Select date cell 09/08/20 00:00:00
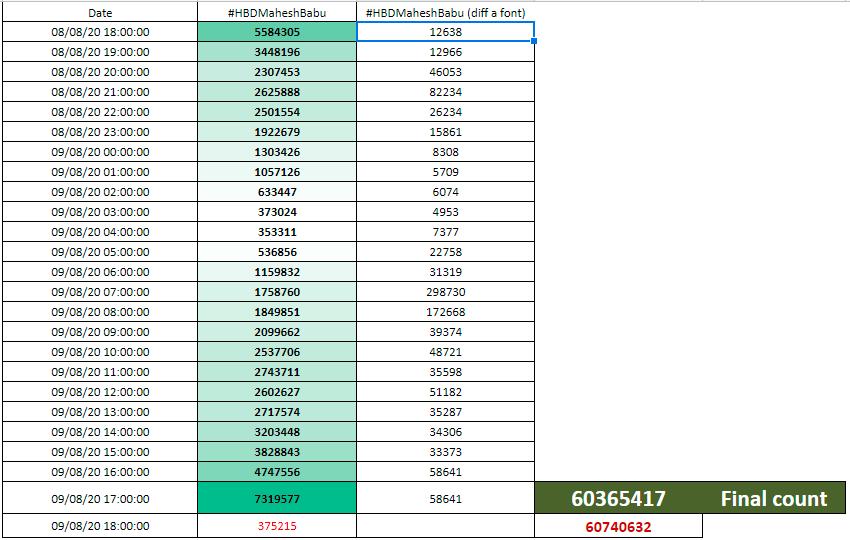Viewport: 850px width, 540px height. pyautogui.click(x=100, y=152)
